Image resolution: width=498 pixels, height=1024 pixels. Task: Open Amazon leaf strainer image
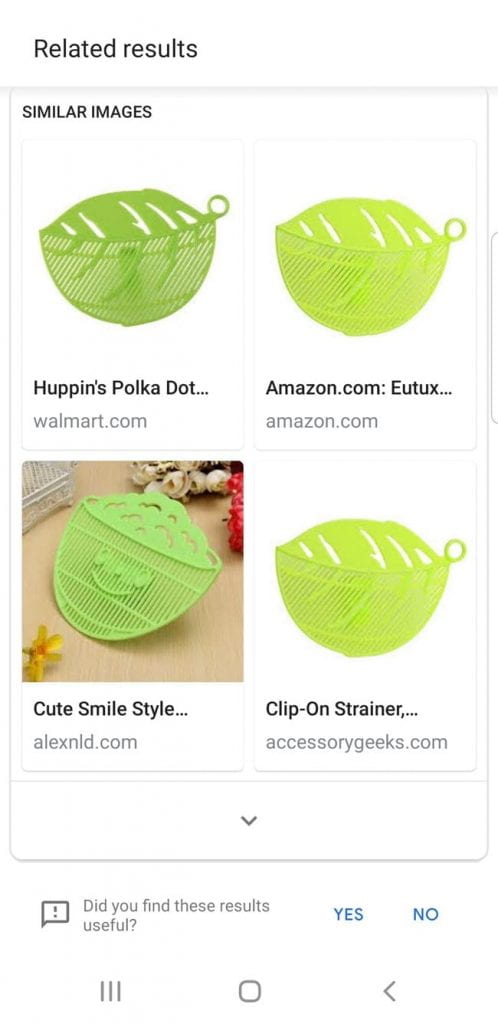(366, 251)
